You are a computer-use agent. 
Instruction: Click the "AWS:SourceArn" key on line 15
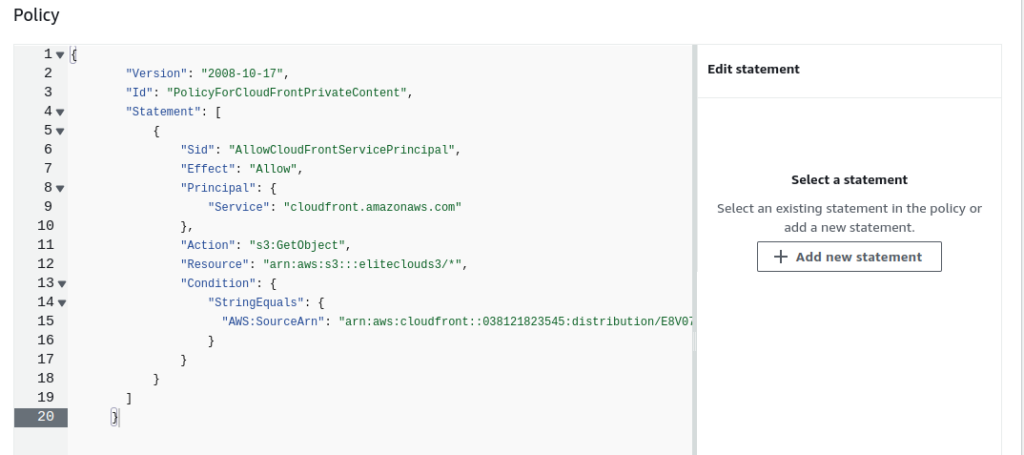(x=273, y=321)
